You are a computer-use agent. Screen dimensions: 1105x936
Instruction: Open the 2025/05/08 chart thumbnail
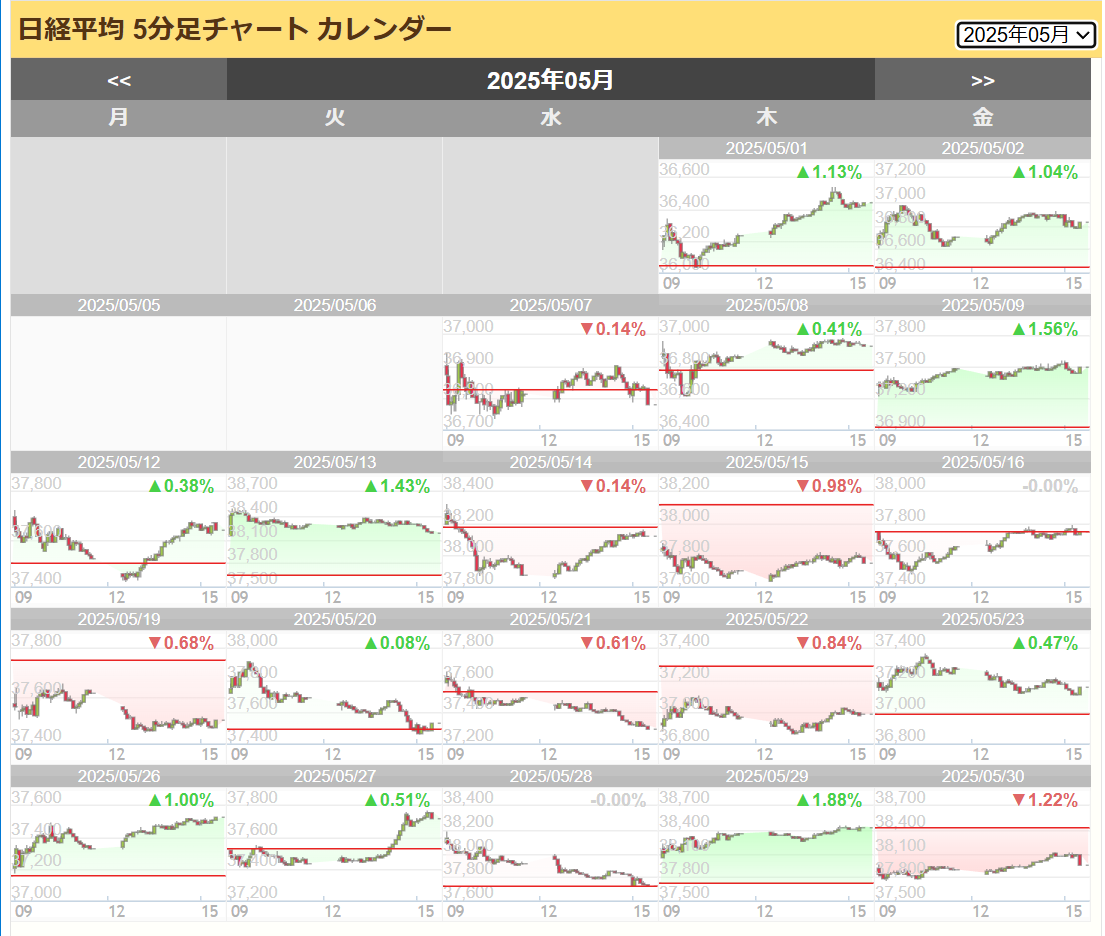point(767,383)
